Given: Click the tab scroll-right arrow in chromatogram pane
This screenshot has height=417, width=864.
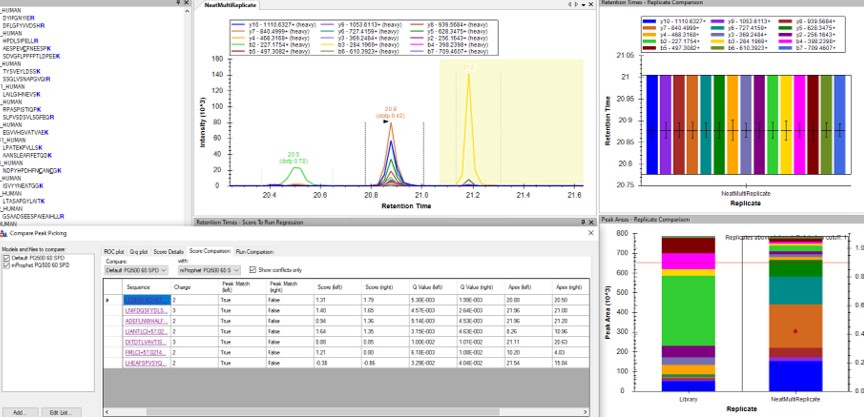Looking at the screenshot, I should pyautogui.click(x=576, y=4).
